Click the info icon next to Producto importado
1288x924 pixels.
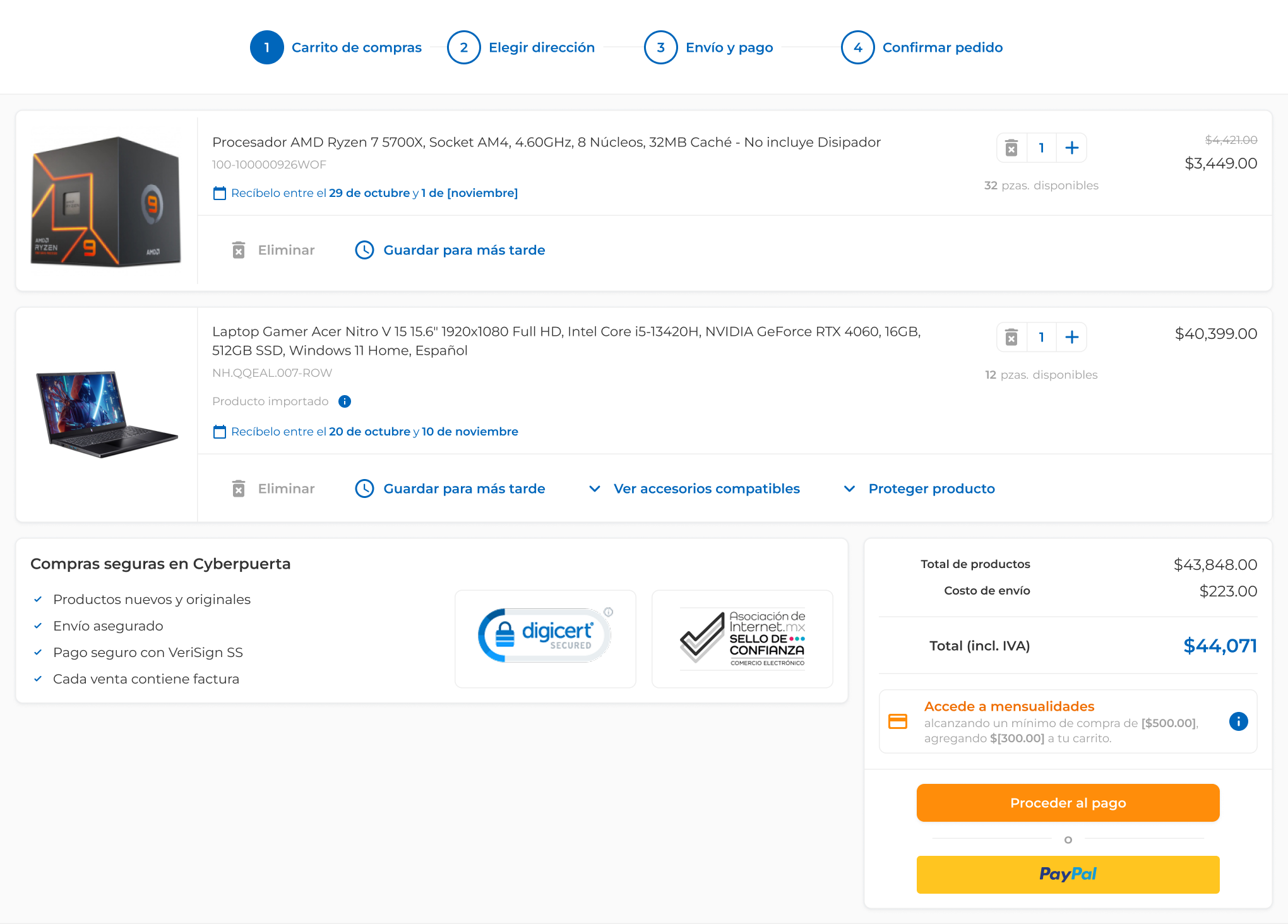click(x=345, y=401)
